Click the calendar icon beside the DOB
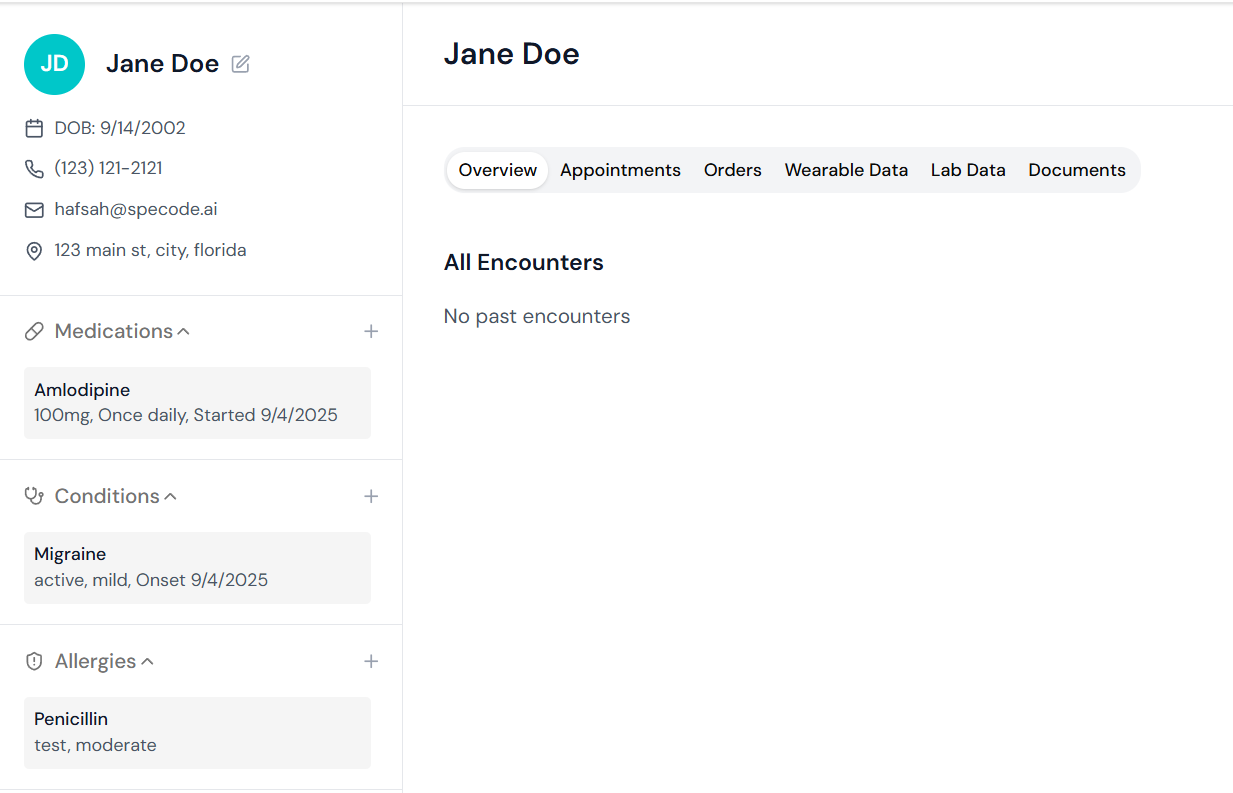This screenshot has height=793, width=1233. click(34, 127)
